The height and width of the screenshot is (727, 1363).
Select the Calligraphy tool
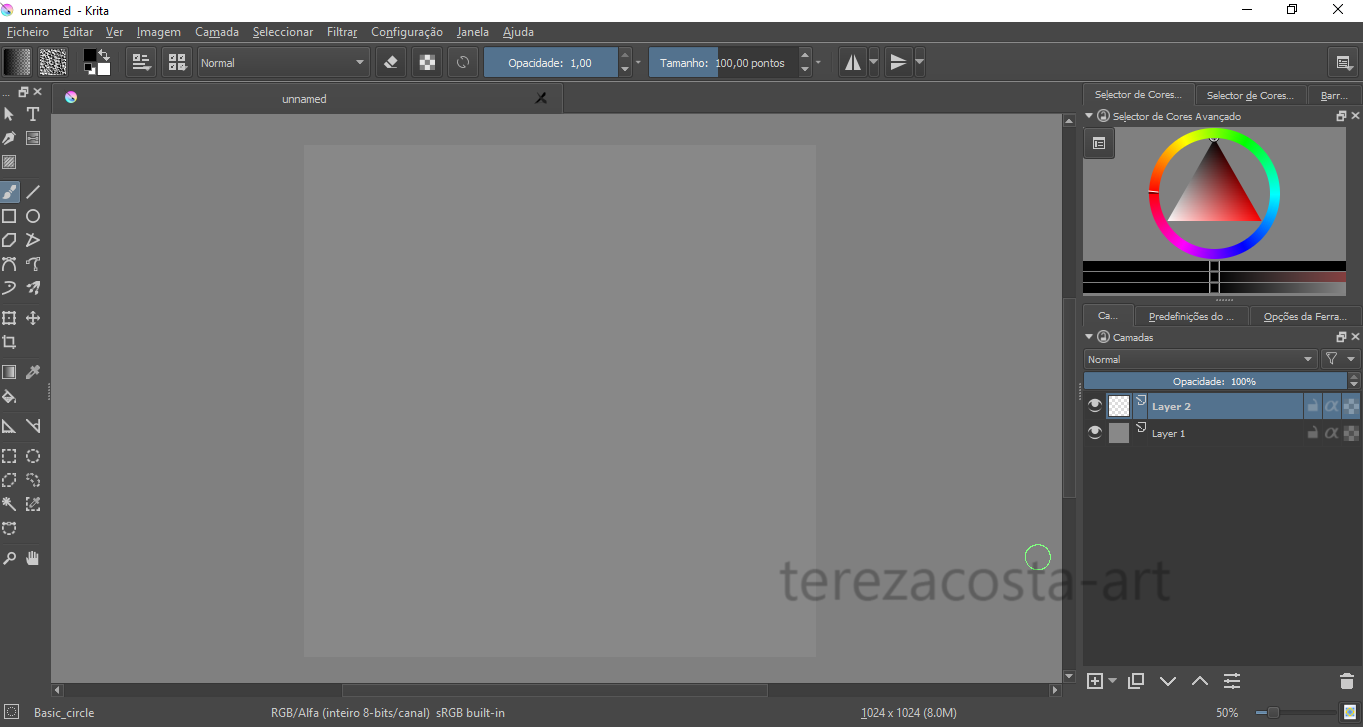point(9,138)
